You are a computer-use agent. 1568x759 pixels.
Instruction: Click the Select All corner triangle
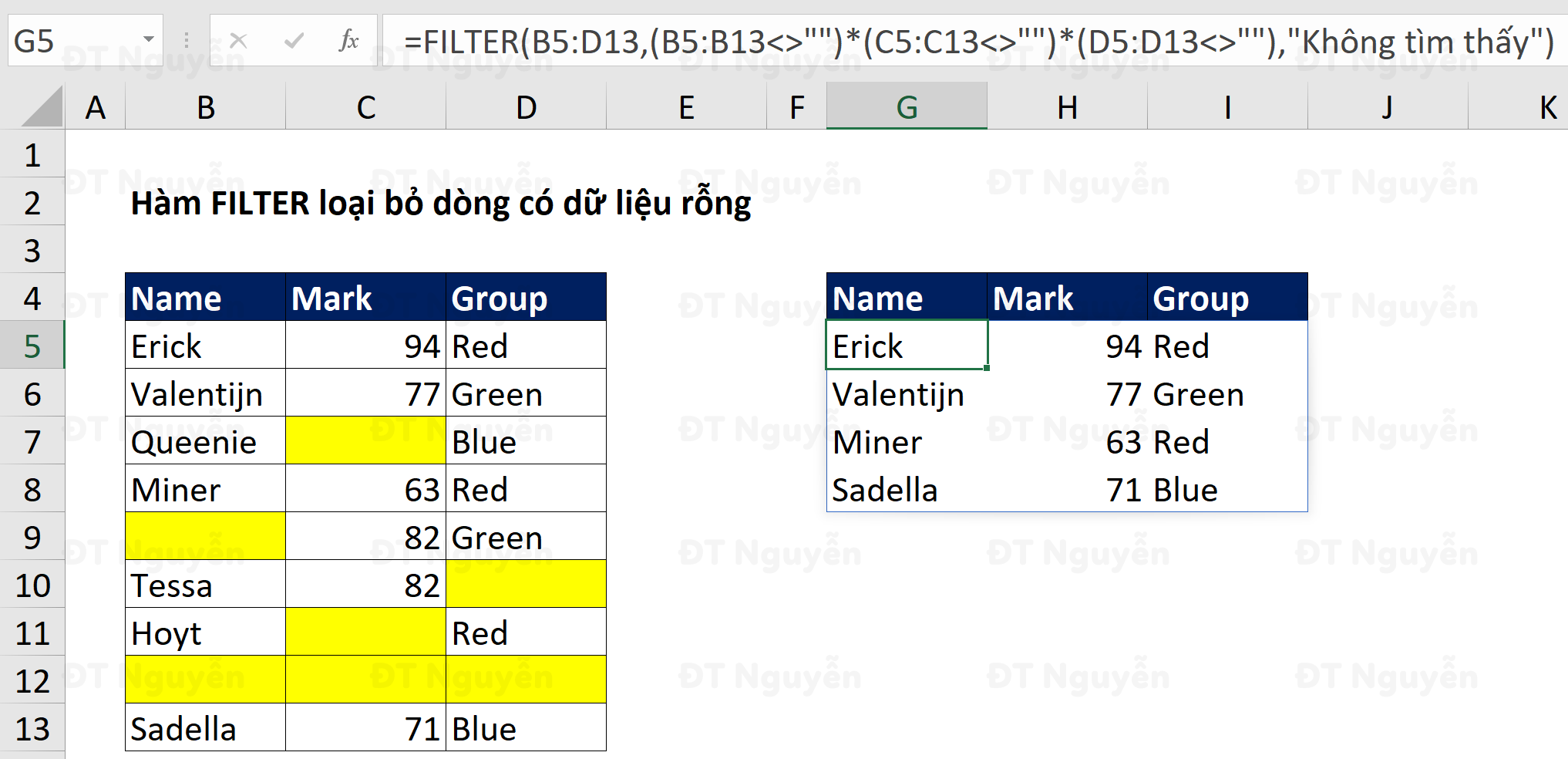(43, 107)
